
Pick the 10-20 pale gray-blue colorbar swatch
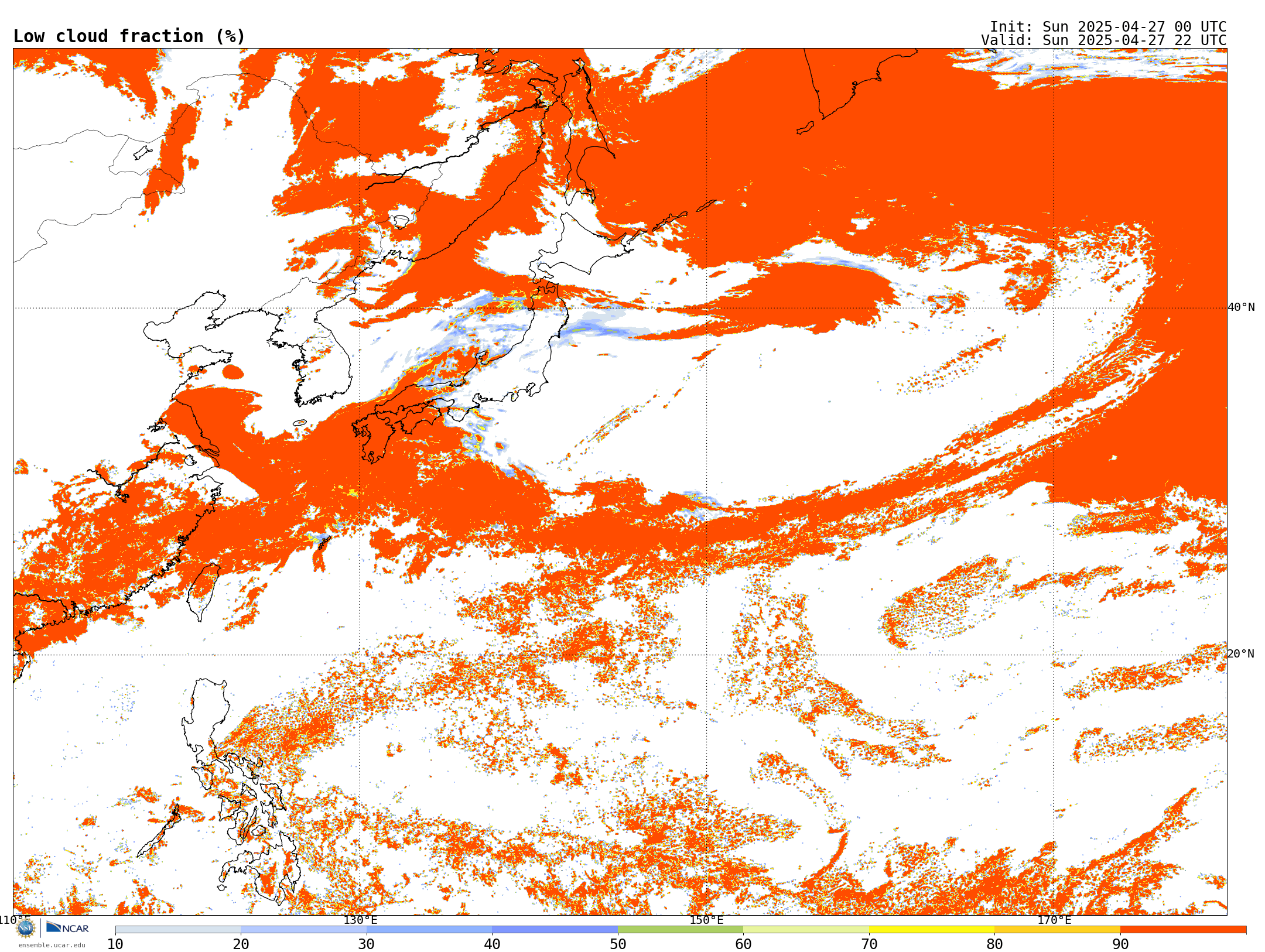(x=178, y=930)
